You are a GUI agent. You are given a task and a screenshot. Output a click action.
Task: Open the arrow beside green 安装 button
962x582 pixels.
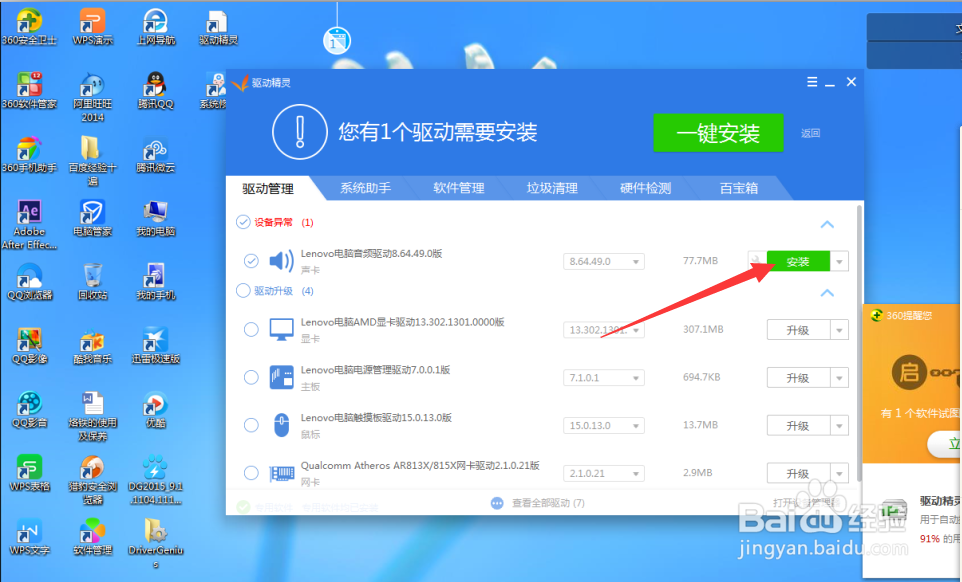[839, 261]
